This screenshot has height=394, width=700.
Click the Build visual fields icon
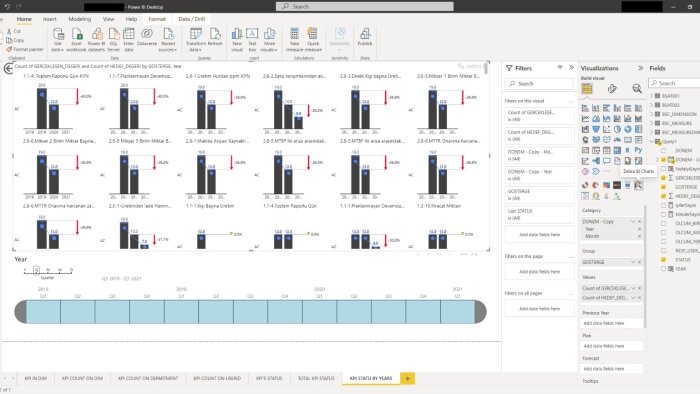587,89
